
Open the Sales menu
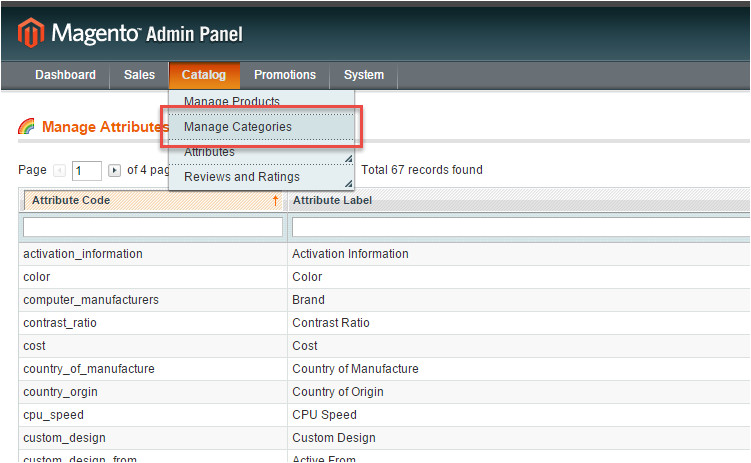click(x=139, y=75)
